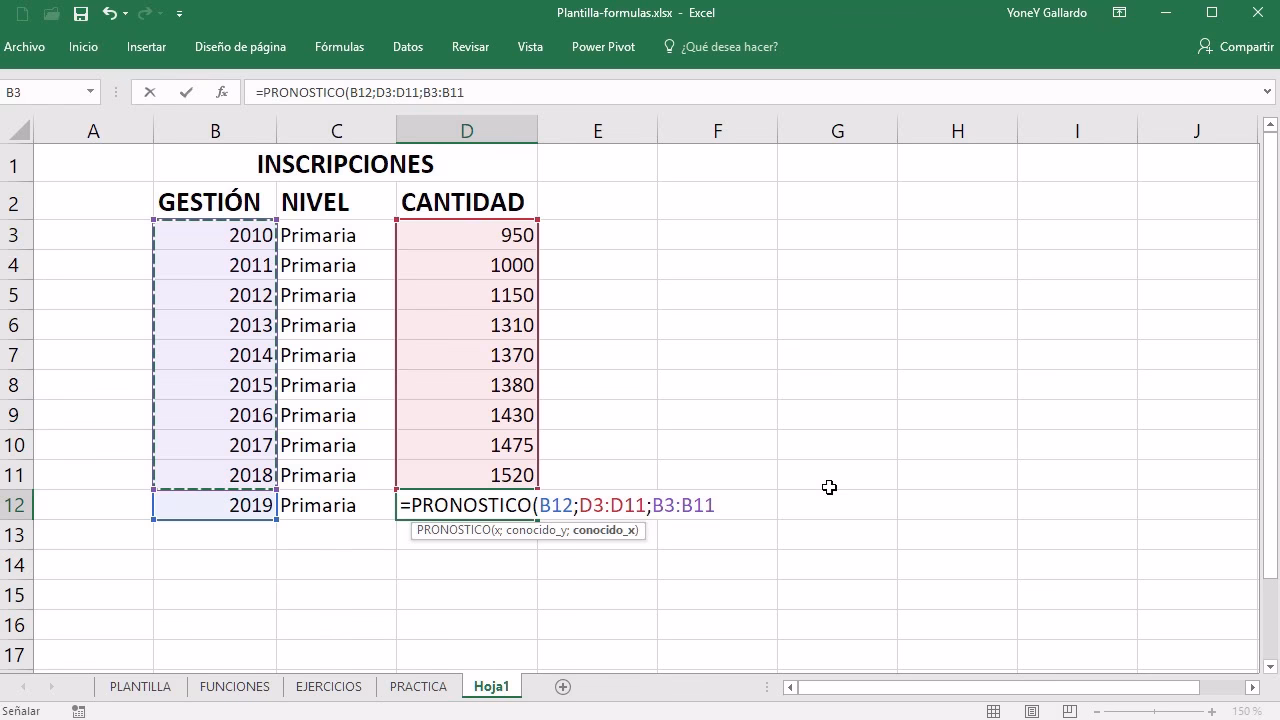Viewport: 1280px width, 720px height.
Task: Expand the formula bar with its dropdown arrow
Action: pyautogui.click(x=1268, y=92)
